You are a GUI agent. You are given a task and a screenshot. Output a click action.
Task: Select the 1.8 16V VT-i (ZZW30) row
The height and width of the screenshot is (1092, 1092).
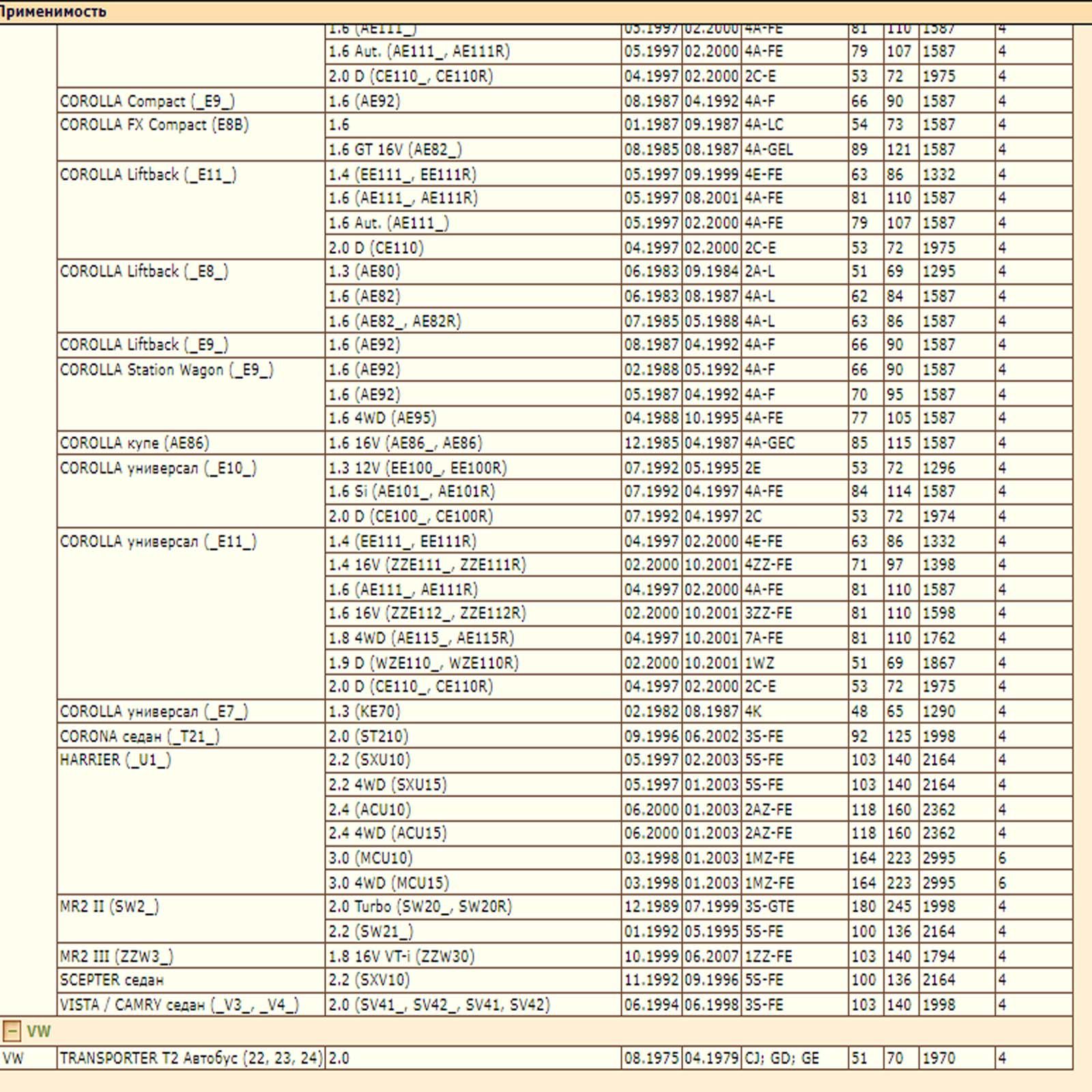[401, 956]
